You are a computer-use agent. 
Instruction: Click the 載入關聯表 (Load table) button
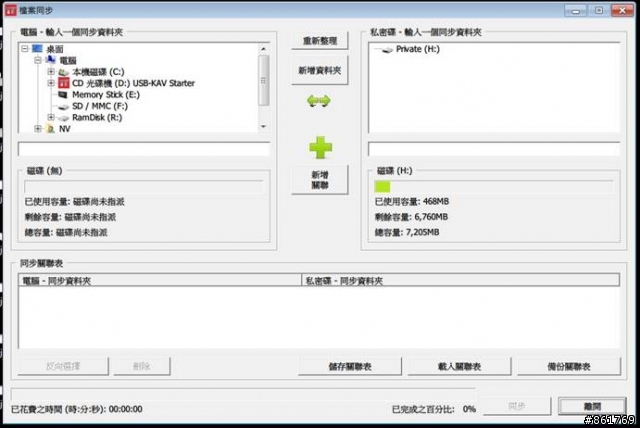coord(459,366)
